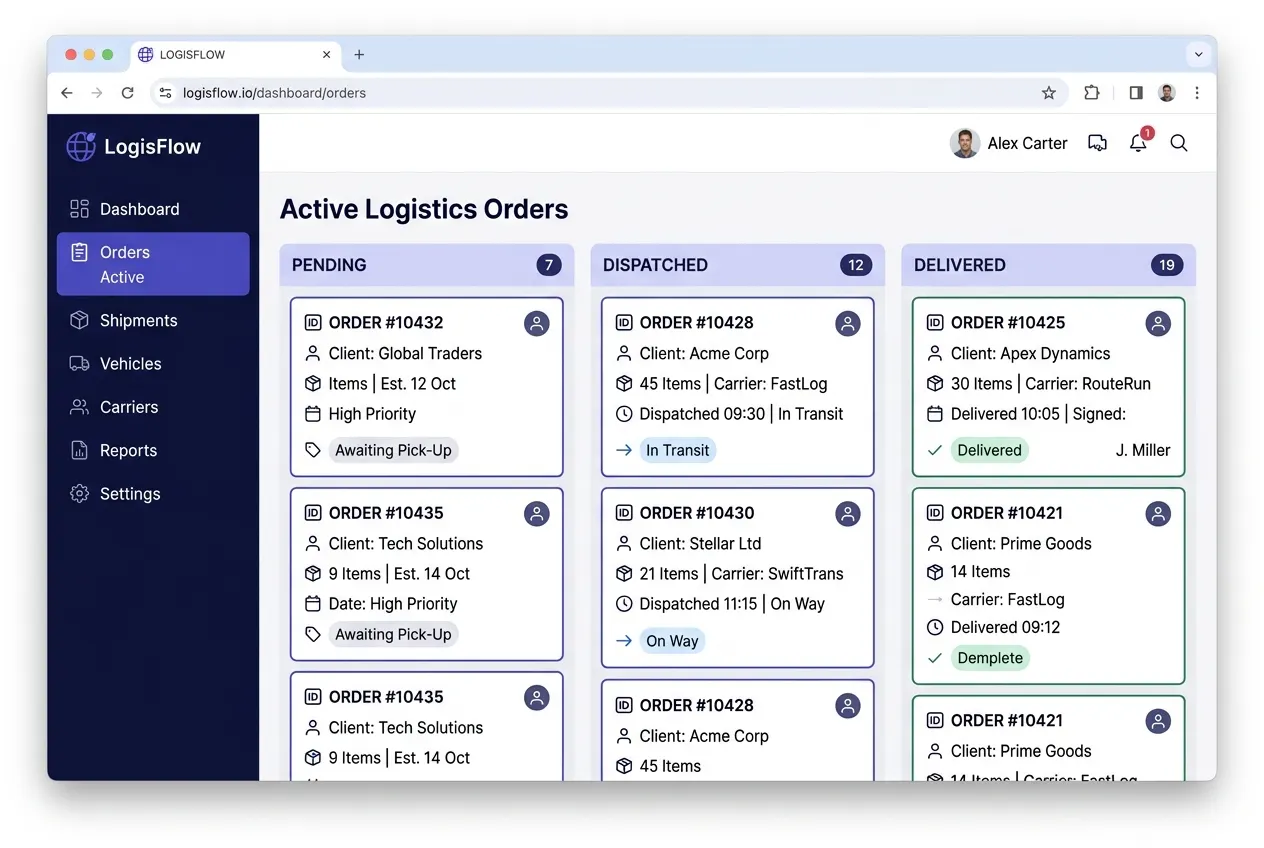Close the LOGISFLOW browser tab
The height and width of the screenshot is (848, 1264).
pyautogui.click(x=326, y=55)
